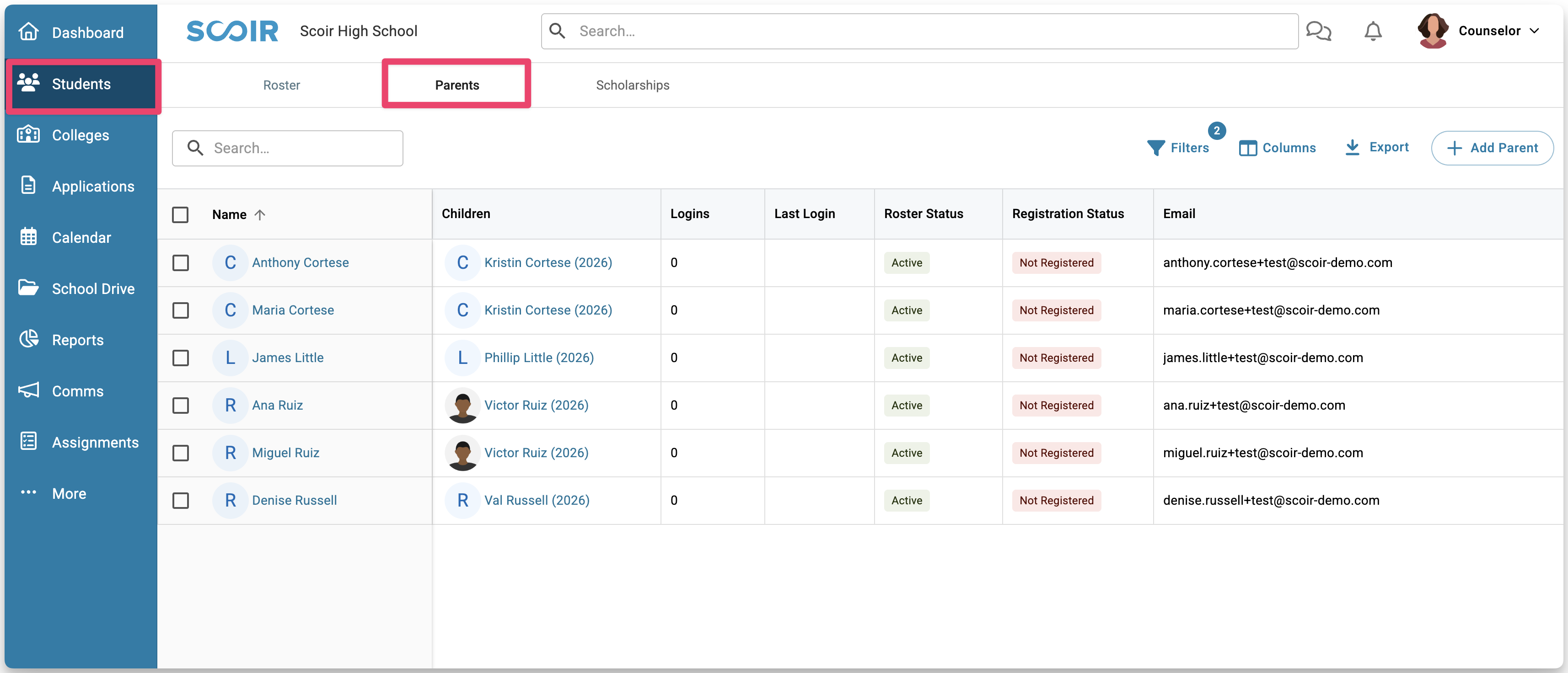Click the notifications bell icon

1373,31
